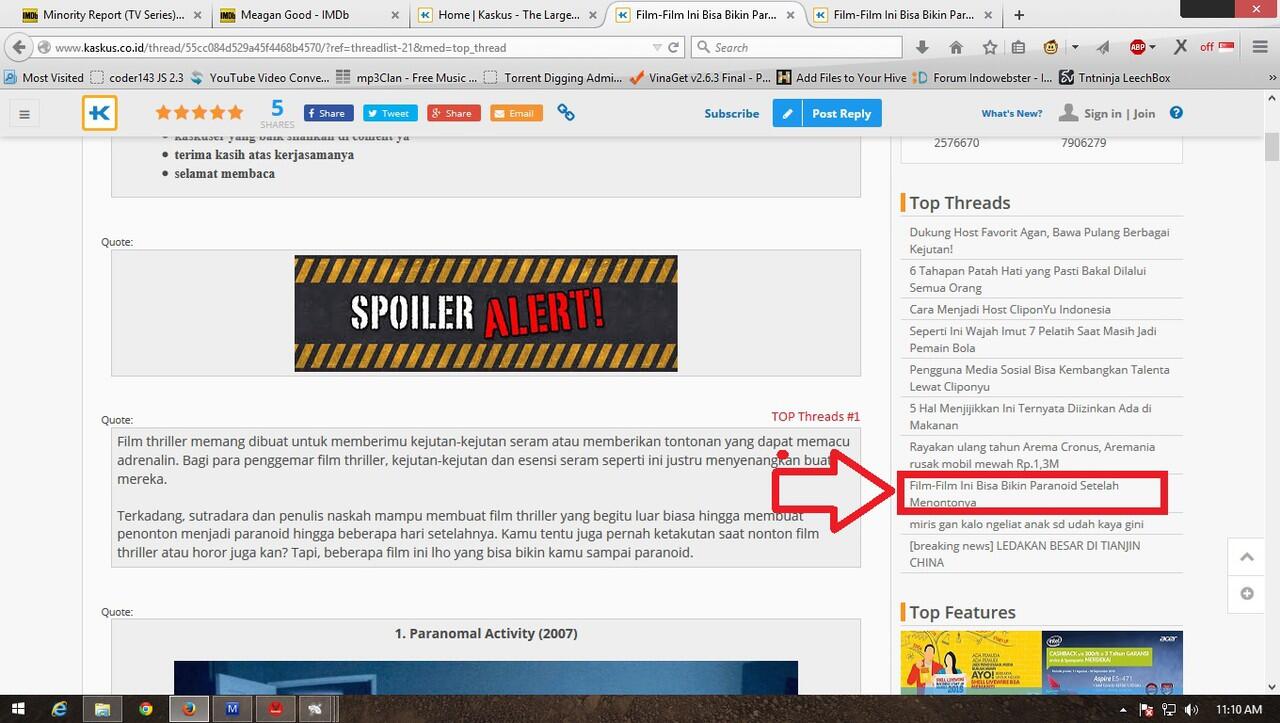Click the Windows Start button
1280x723 pixels.
[x=19, y=709]
